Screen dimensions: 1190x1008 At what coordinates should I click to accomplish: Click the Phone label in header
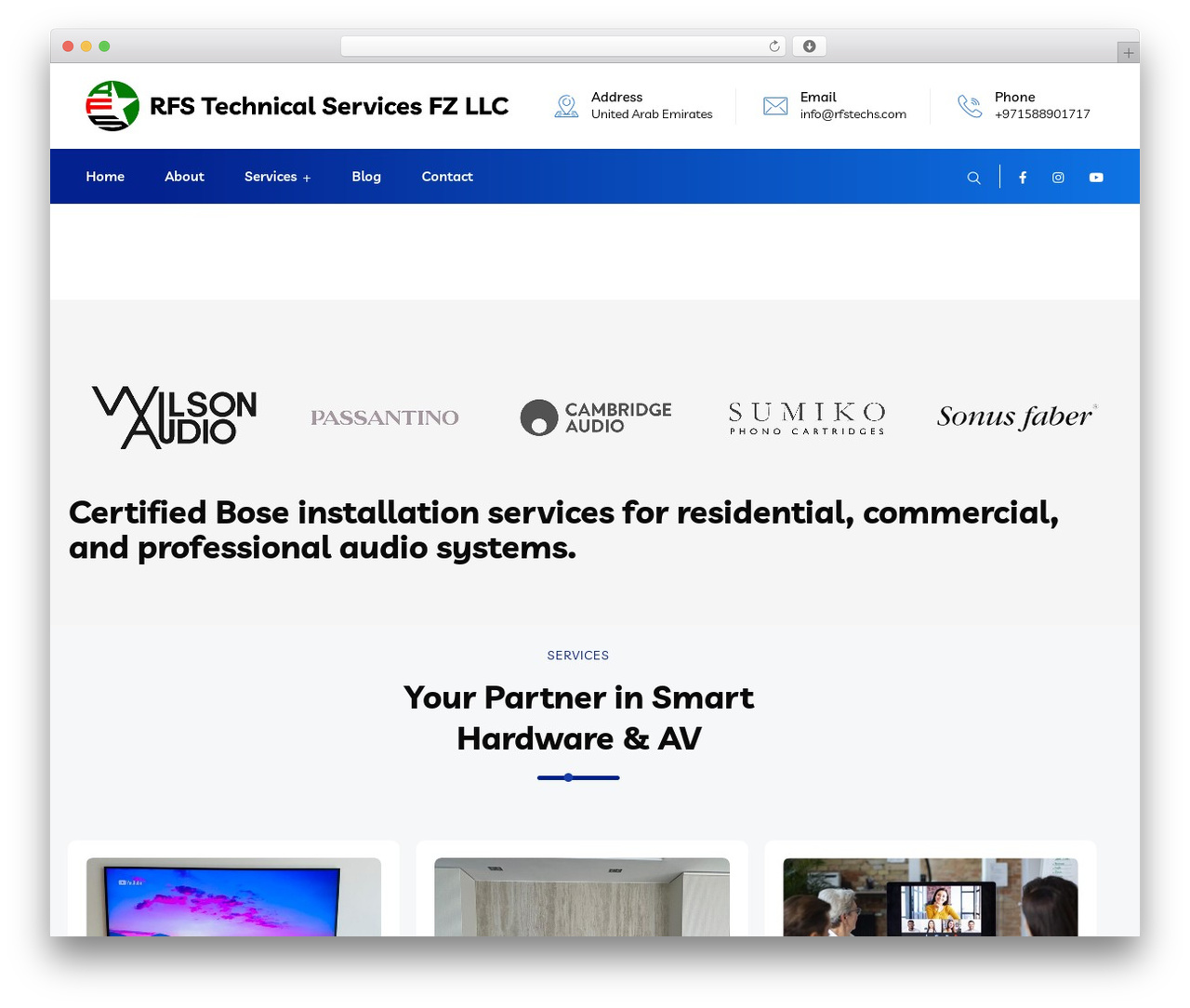click(x=1014, y=97)
